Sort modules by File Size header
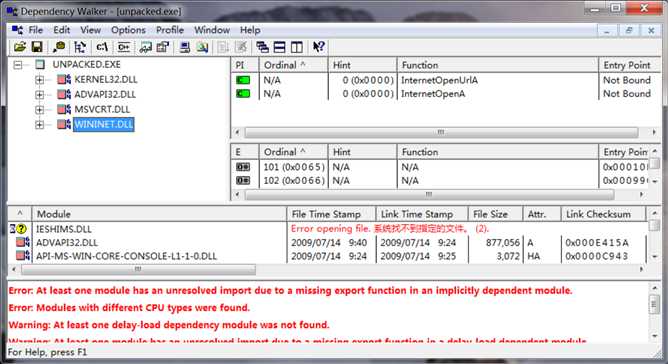 coord(495,214)
